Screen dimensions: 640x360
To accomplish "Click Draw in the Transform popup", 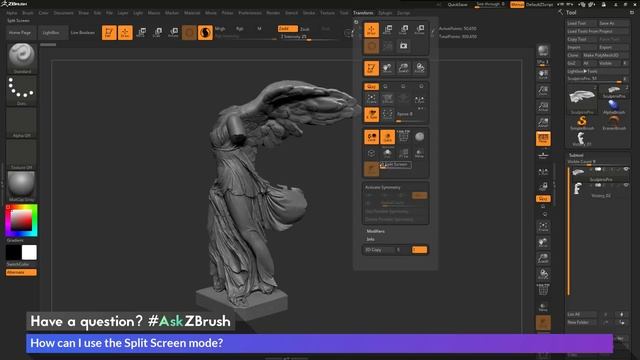I will click(x=371, y=30).
